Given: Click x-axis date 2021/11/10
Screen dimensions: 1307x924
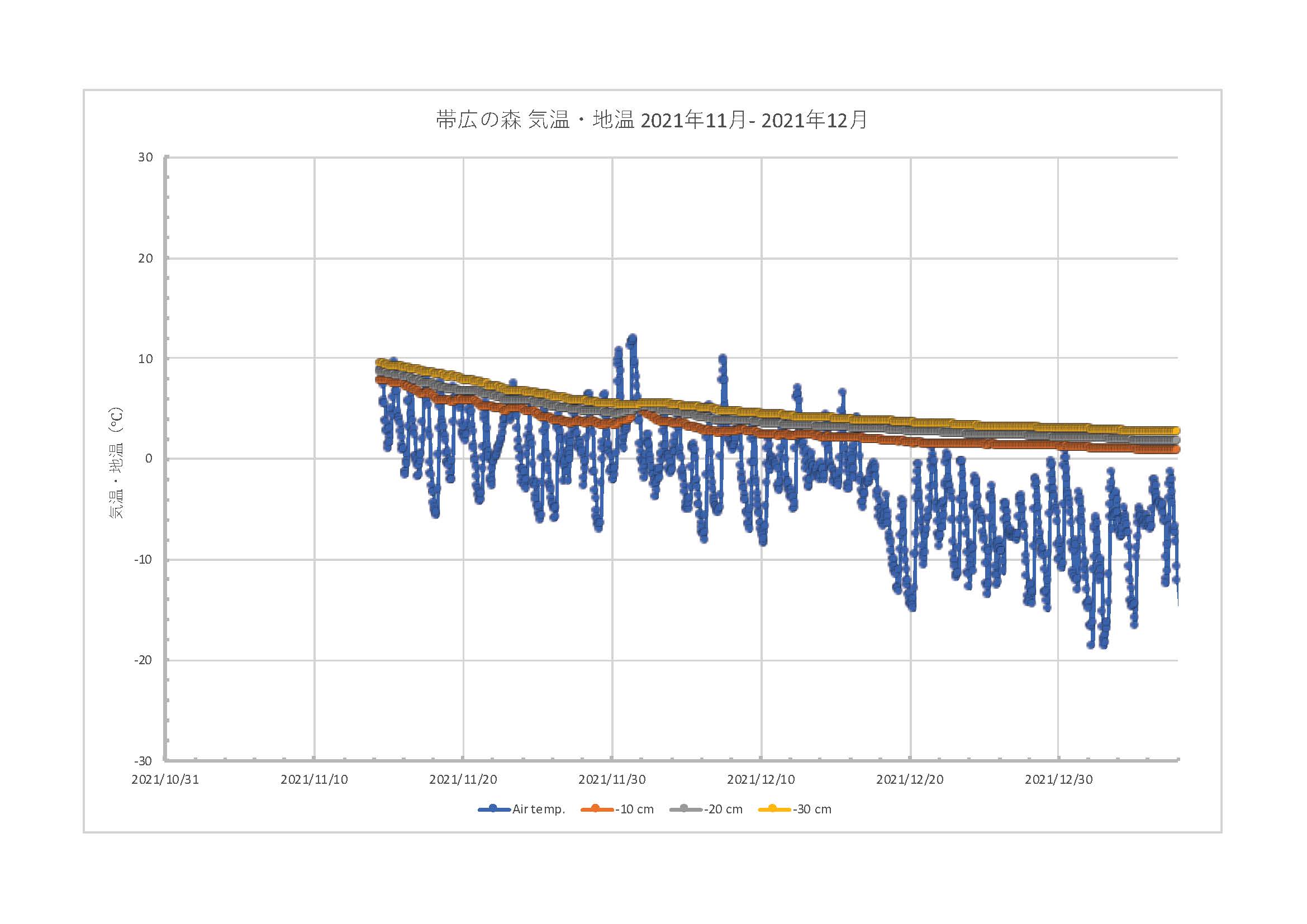Looking at the screenshot, I should tap(314, 779).
